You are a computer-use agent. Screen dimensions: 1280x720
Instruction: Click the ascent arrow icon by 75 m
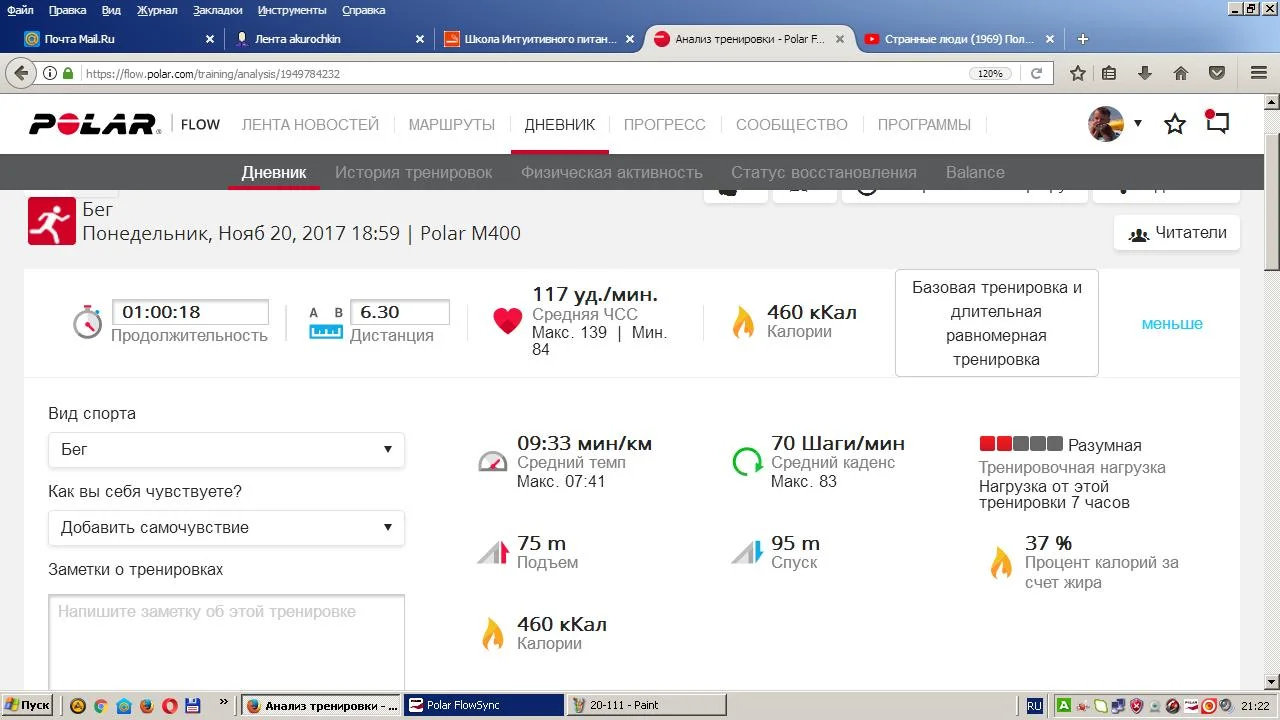493,551
